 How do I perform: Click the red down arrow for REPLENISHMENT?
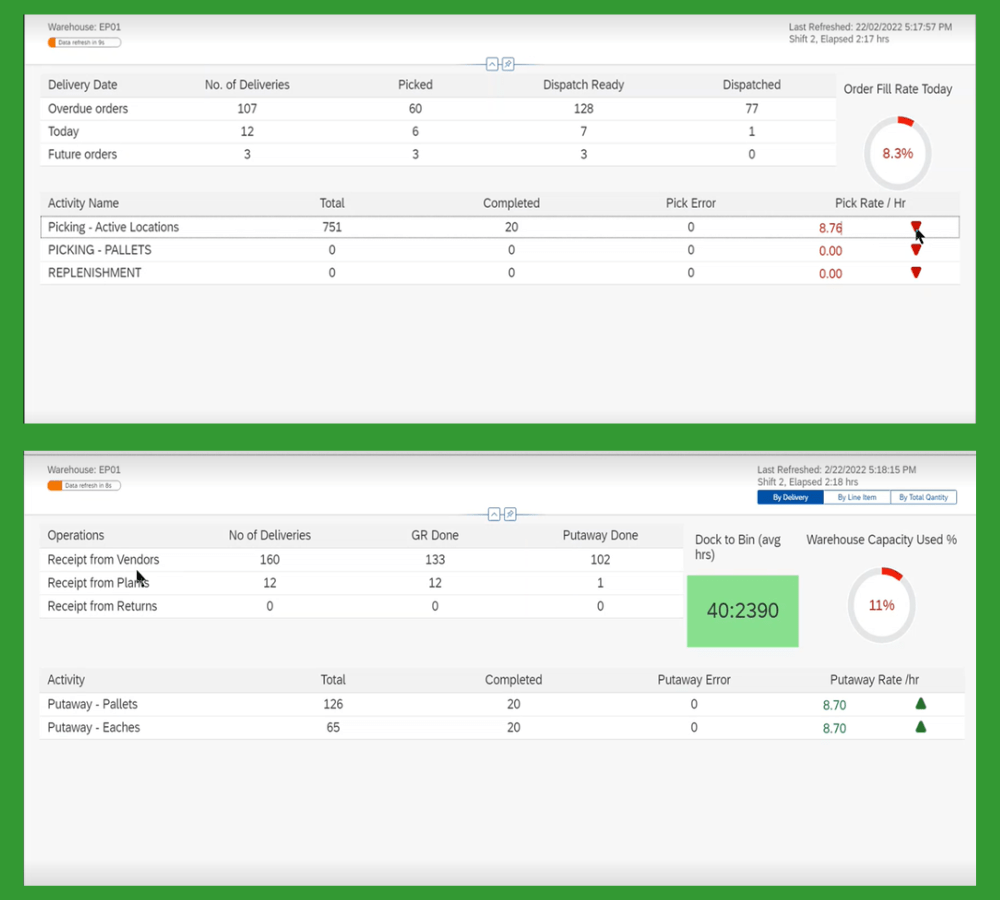[x=916, y=273]
